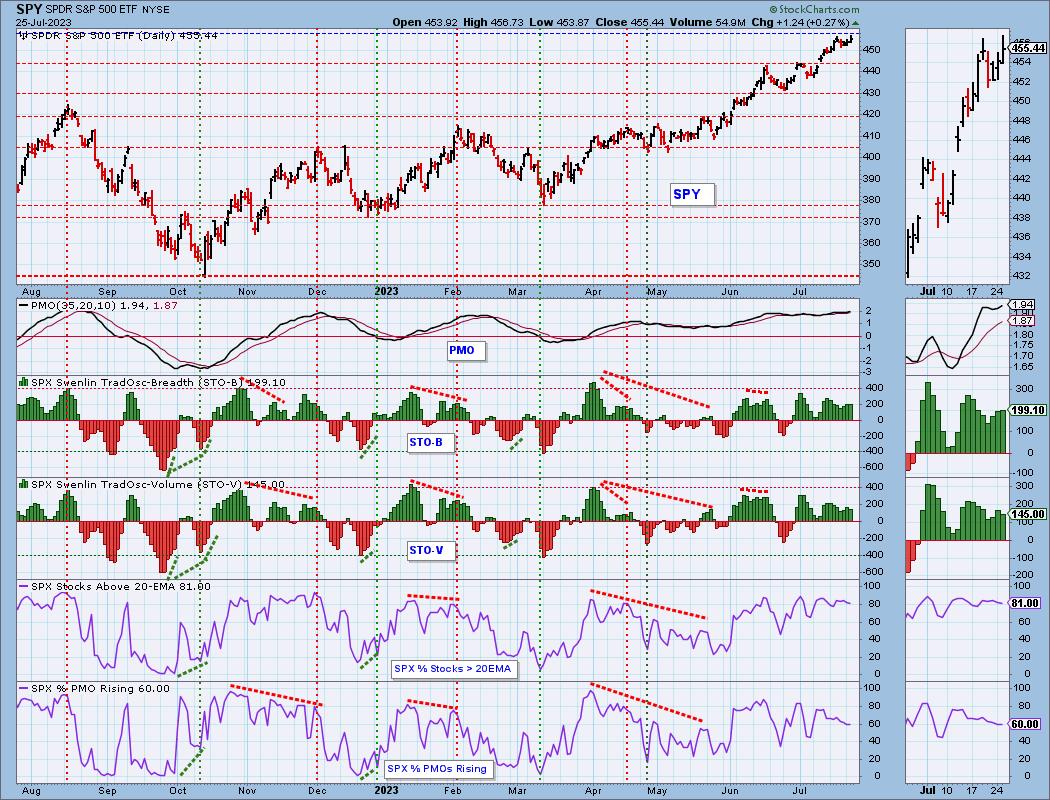Click the 'High 456.73' value in header

pos(493,22)
